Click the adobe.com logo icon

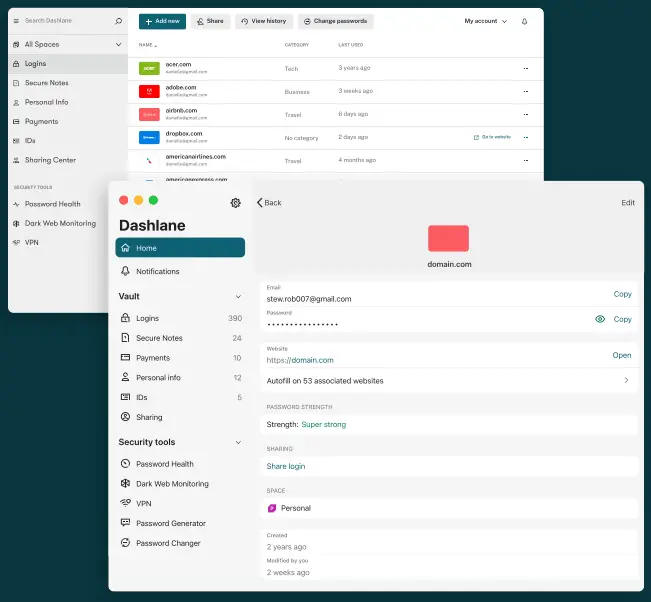pos(149,91)
